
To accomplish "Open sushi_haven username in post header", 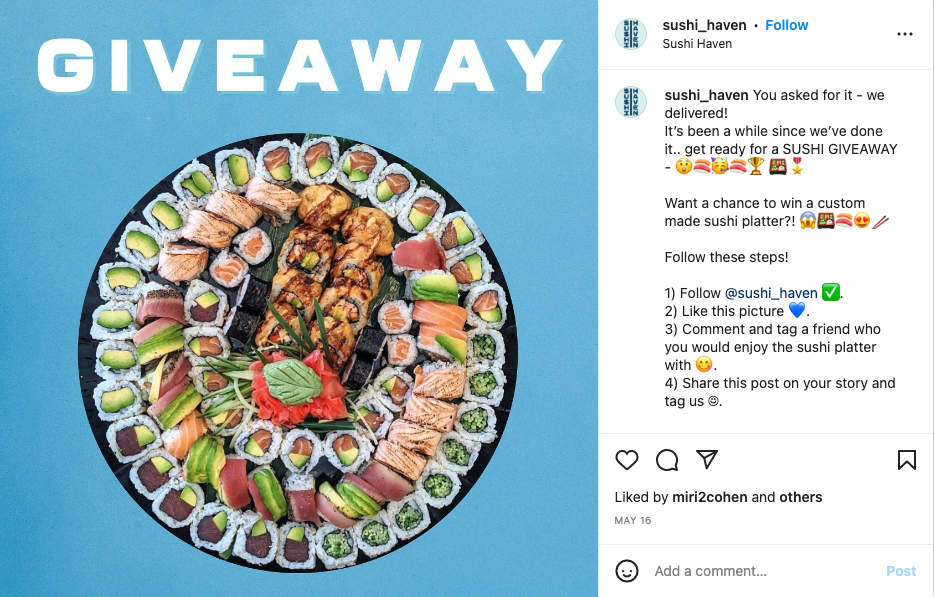I will click(x=704, y=25).
